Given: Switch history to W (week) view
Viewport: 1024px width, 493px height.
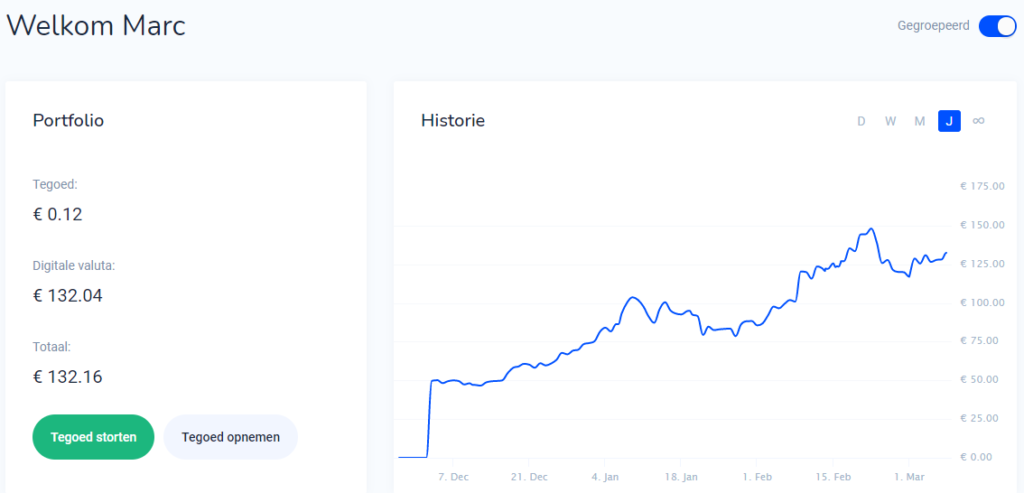Looking at the screenshot, I should [x=890, y=121].
